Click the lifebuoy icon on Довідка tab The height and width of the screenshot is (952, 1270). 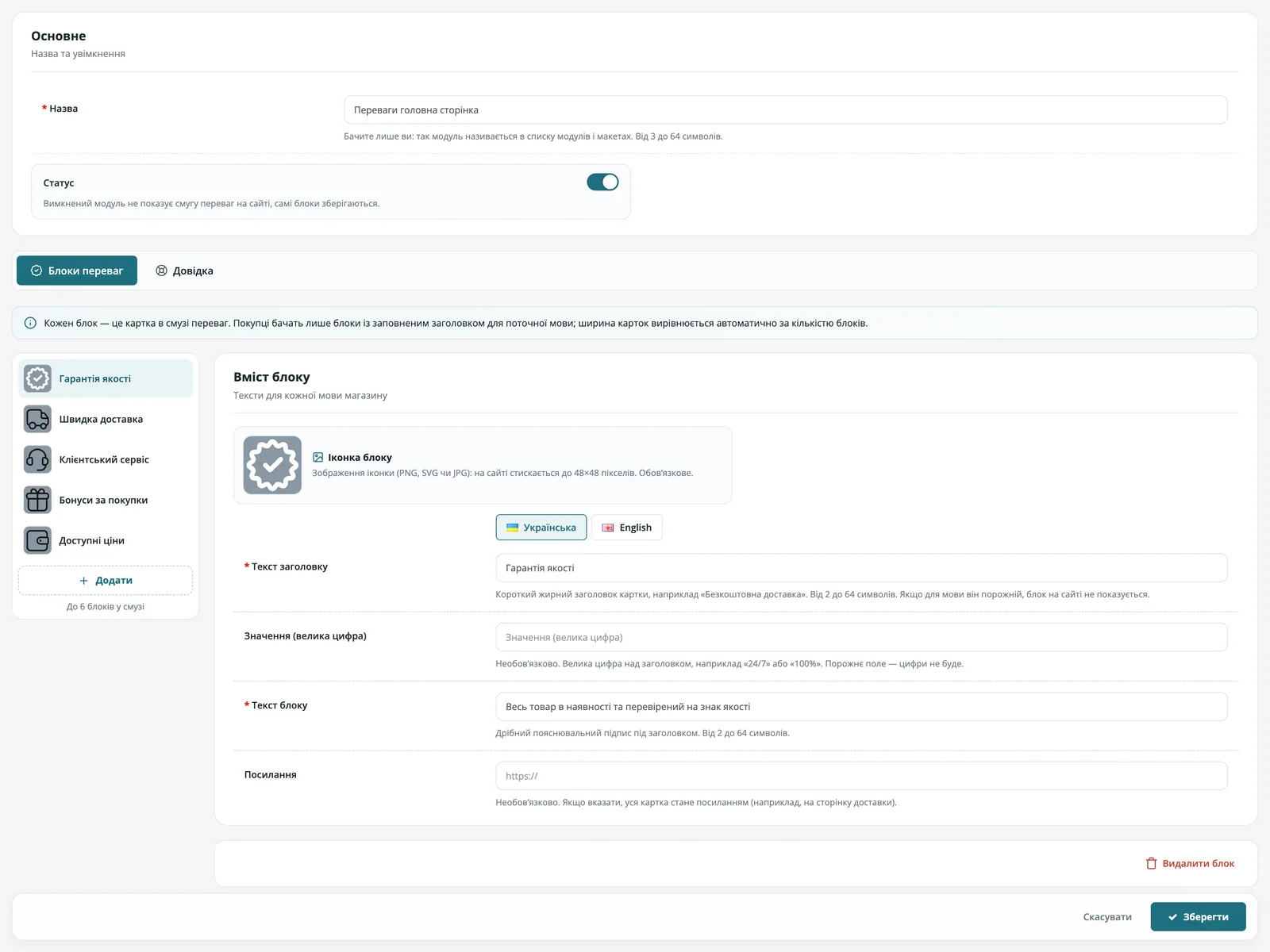point(161,271)
